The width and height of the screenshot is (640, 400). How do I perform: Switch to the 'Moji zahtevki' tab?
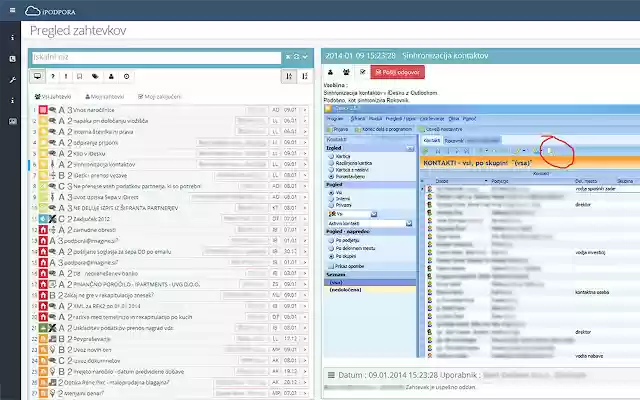pyautogui.click(x=104, y=97)
